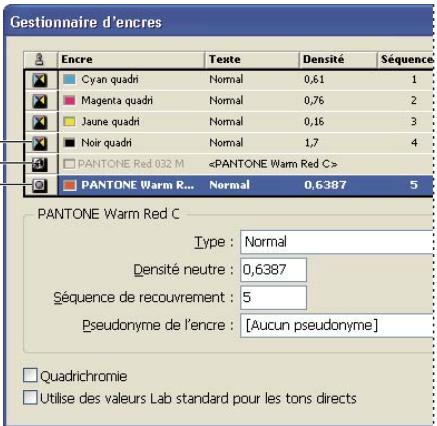The width and height of the screenshot is (437, 426).
Task: Select the highlighted PANTONE Warm R... row name
Action: pyautogui.click(x=138, y=185)
